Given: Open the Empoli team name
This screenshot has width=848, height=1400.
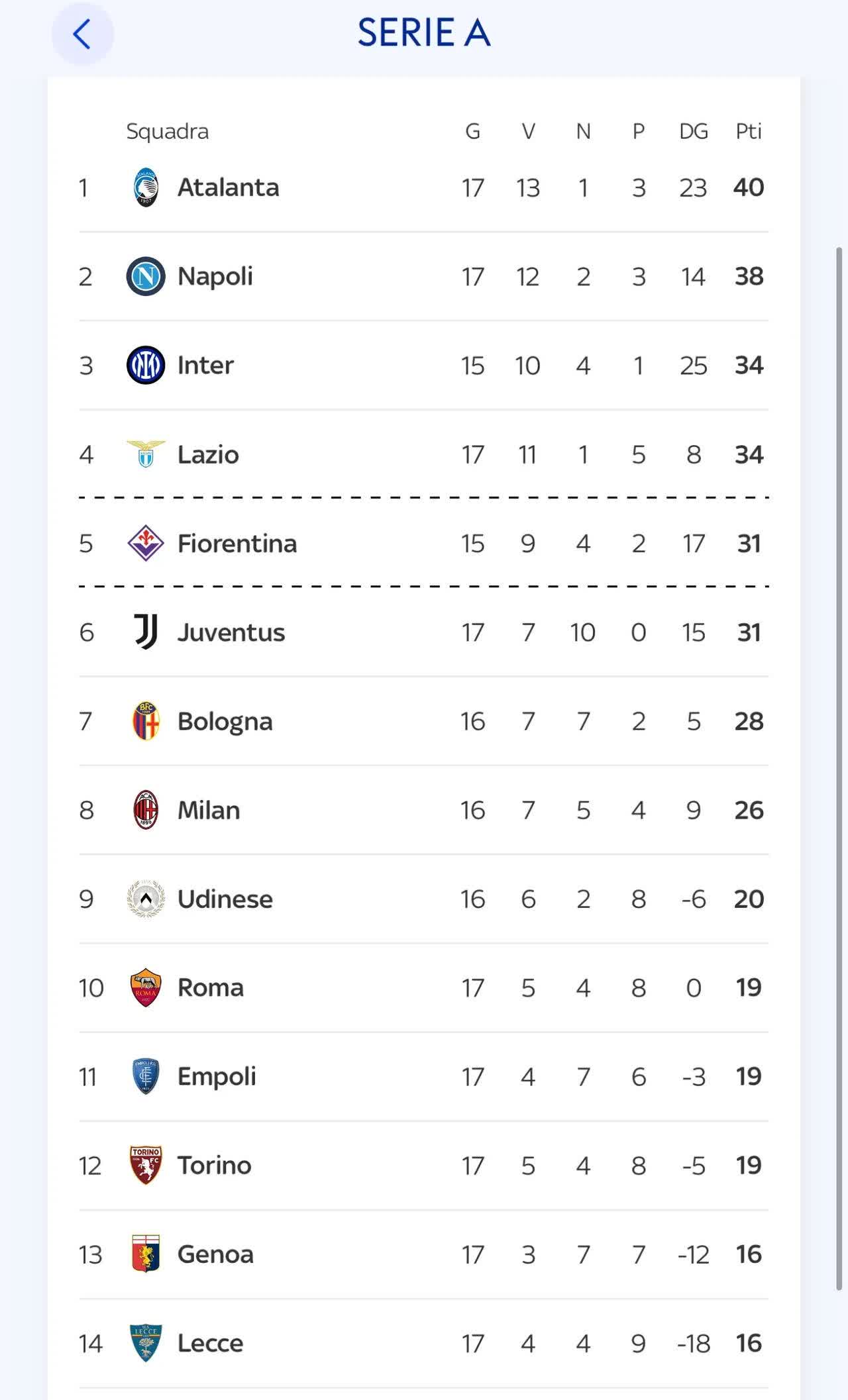Looking at the screenshot, I should click(217, 1076).
